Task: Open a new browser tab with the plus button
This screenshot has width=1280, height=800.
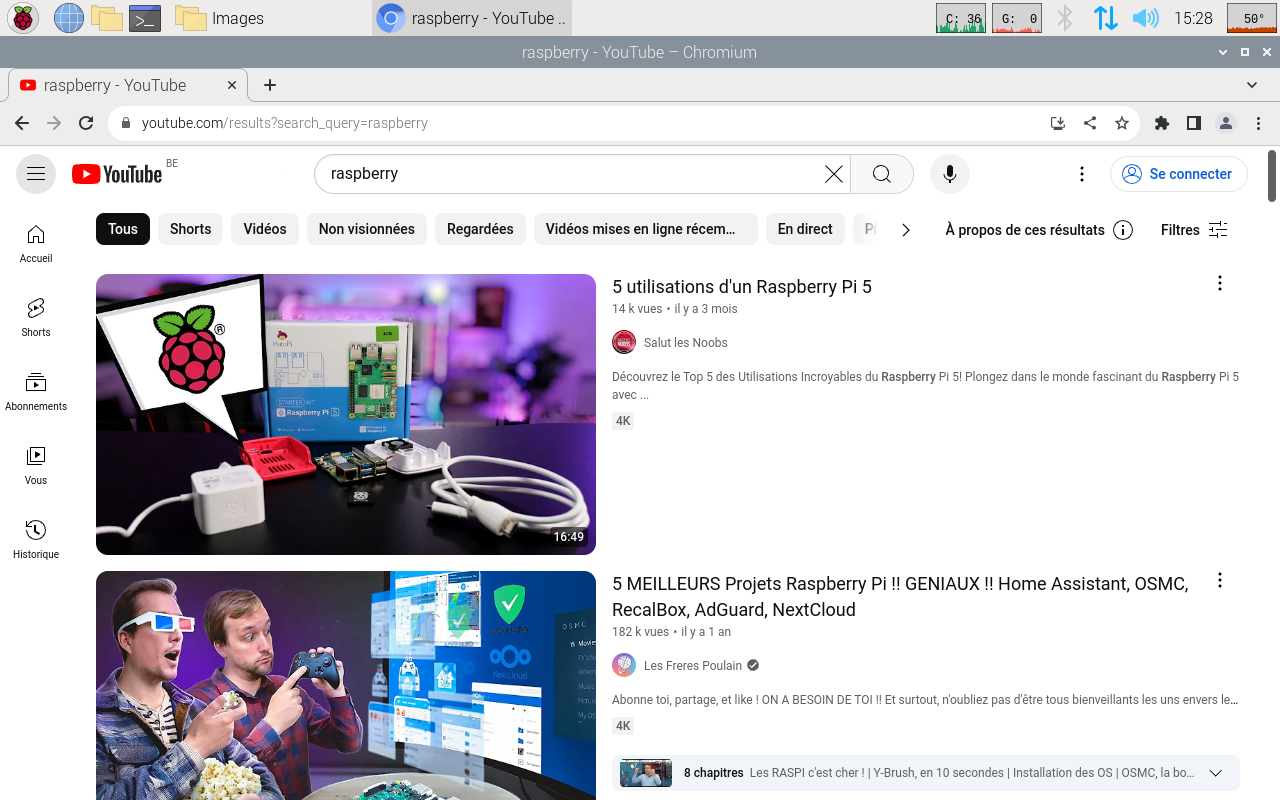Action: 270,85
